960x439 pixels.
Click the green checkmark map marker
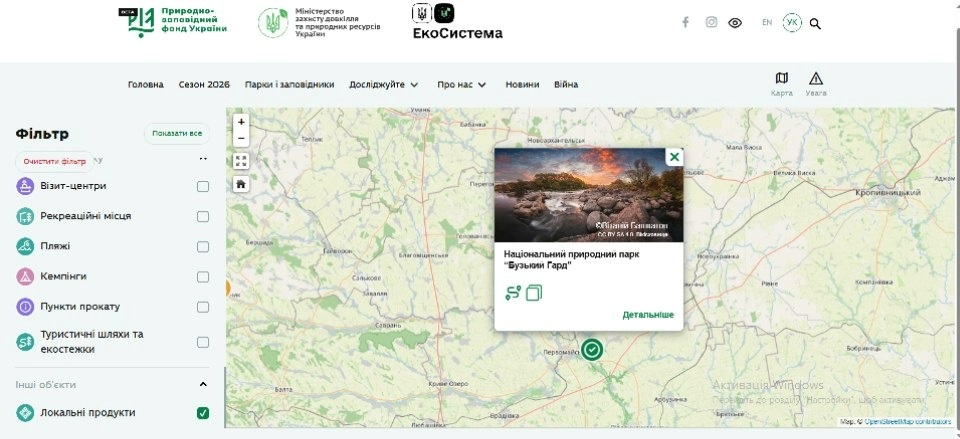click(592, 350)
